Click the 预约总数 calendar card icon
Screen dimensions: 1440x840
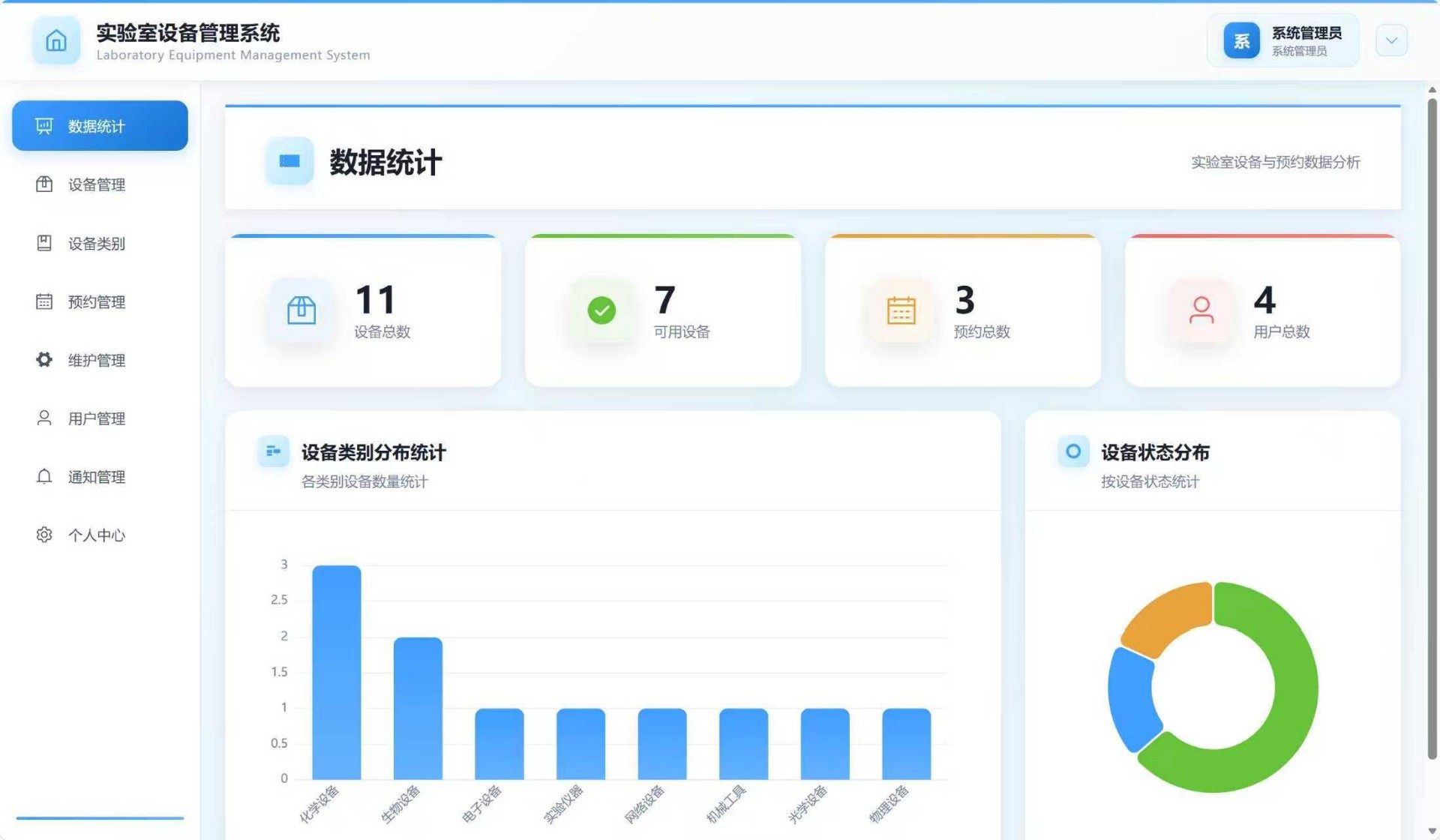[901, 310]
